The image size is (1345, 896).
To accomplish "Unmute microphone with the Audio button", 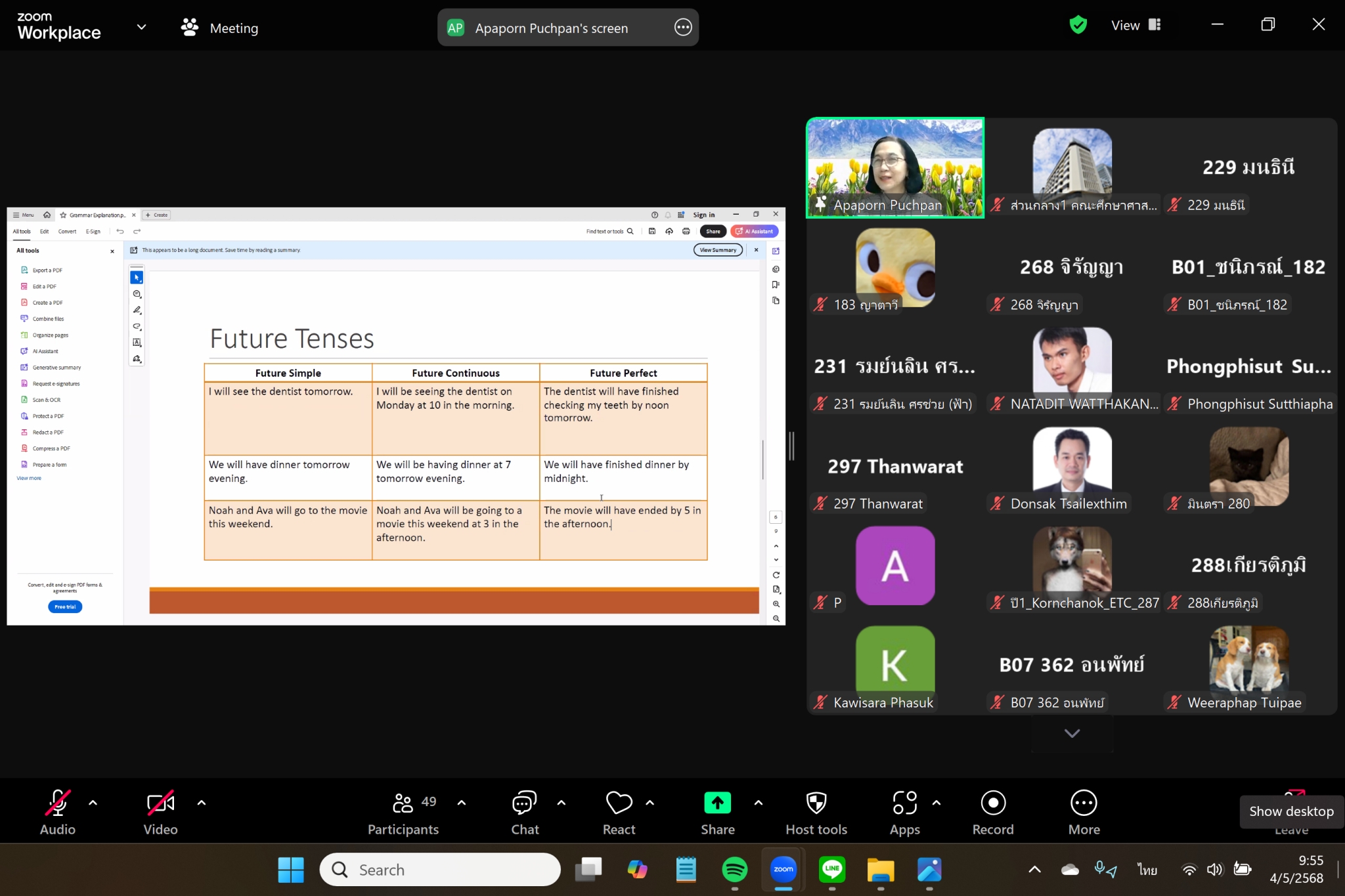I will (x=58, y=813).
